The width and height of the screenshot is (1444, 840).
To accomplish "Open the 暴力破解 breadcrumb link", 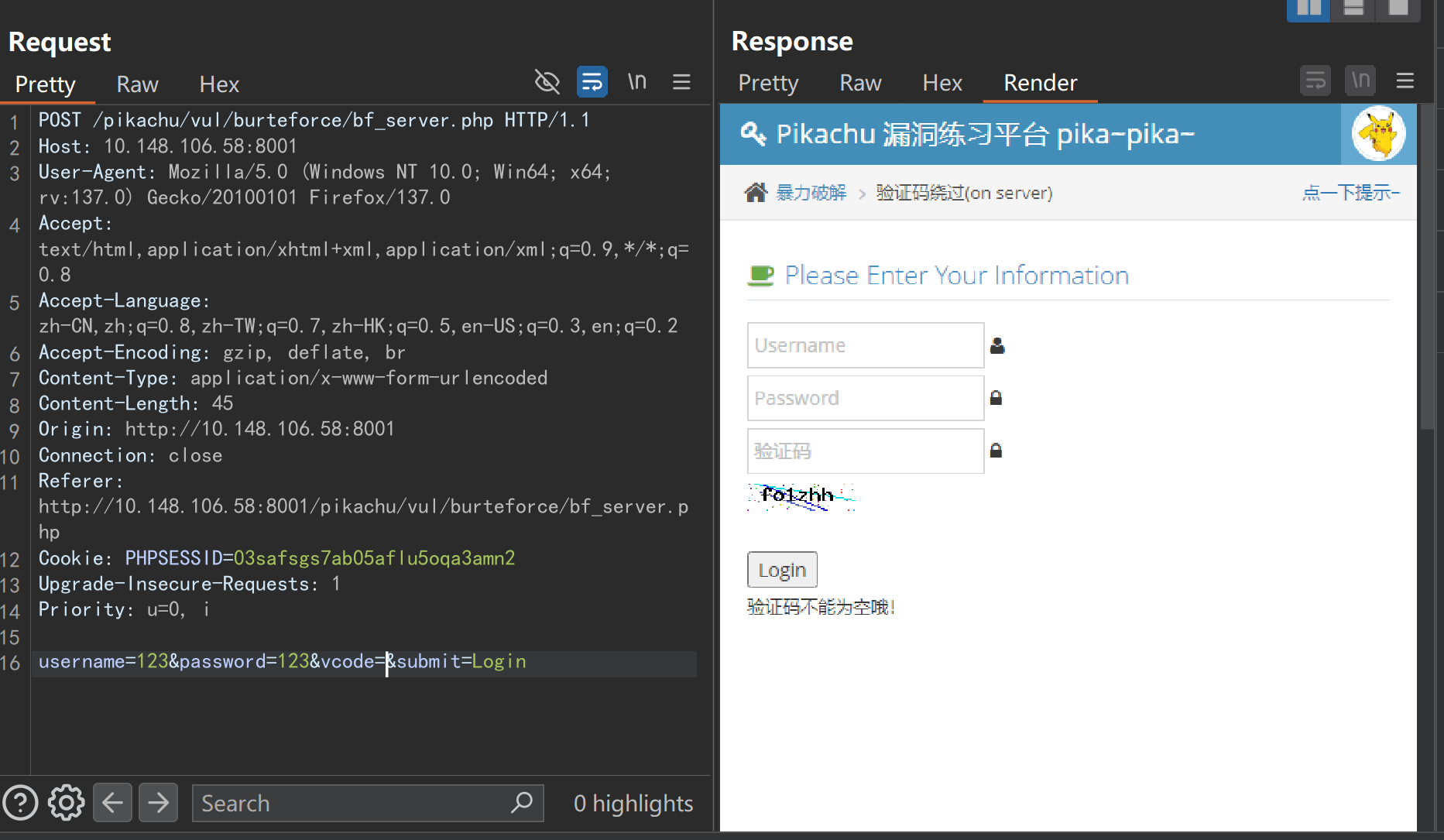I will tap(811, 193).
